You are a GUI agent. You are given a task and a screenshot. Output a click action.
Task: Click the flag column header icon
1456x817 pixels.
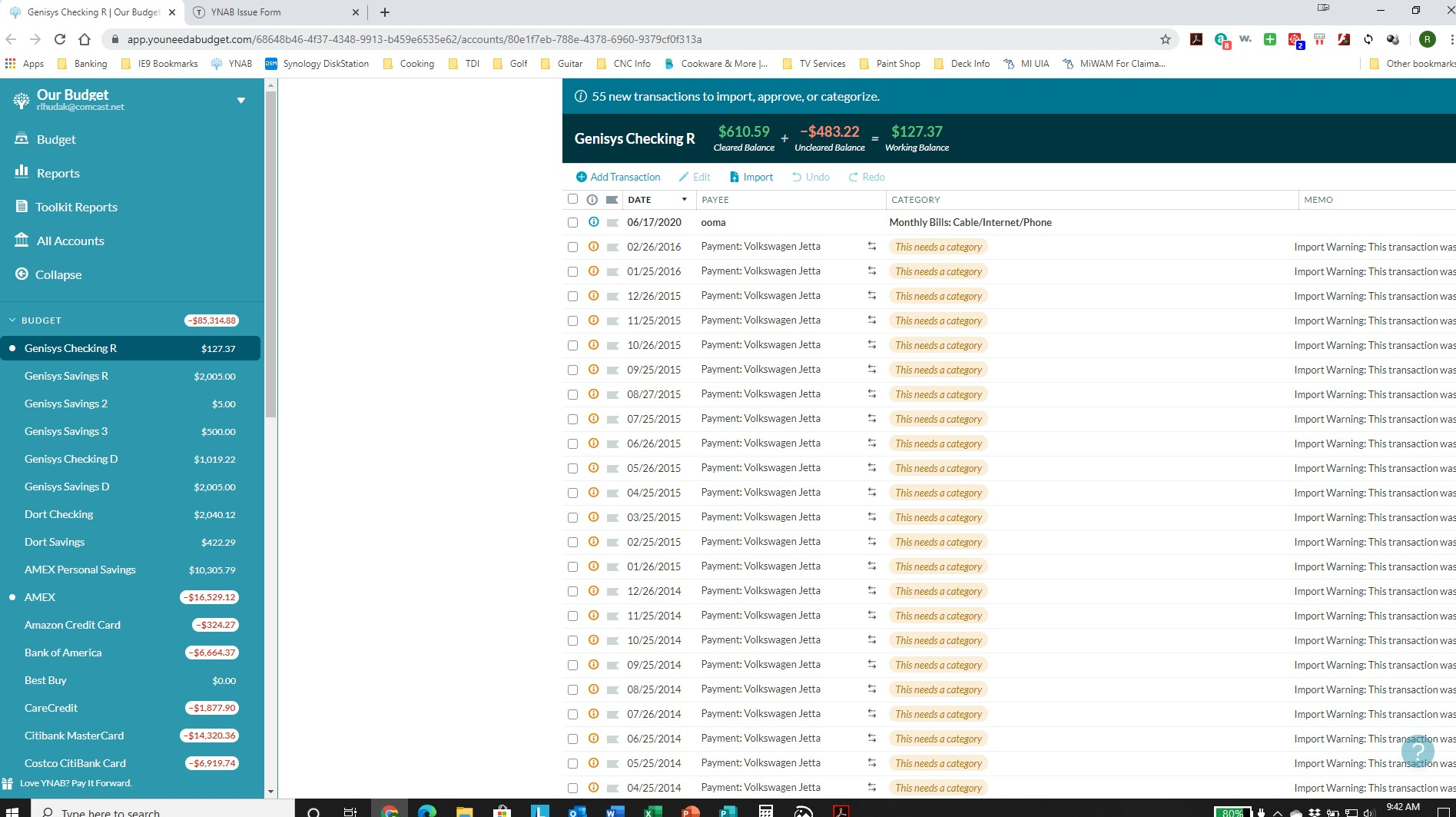click(x=612, y=200)
